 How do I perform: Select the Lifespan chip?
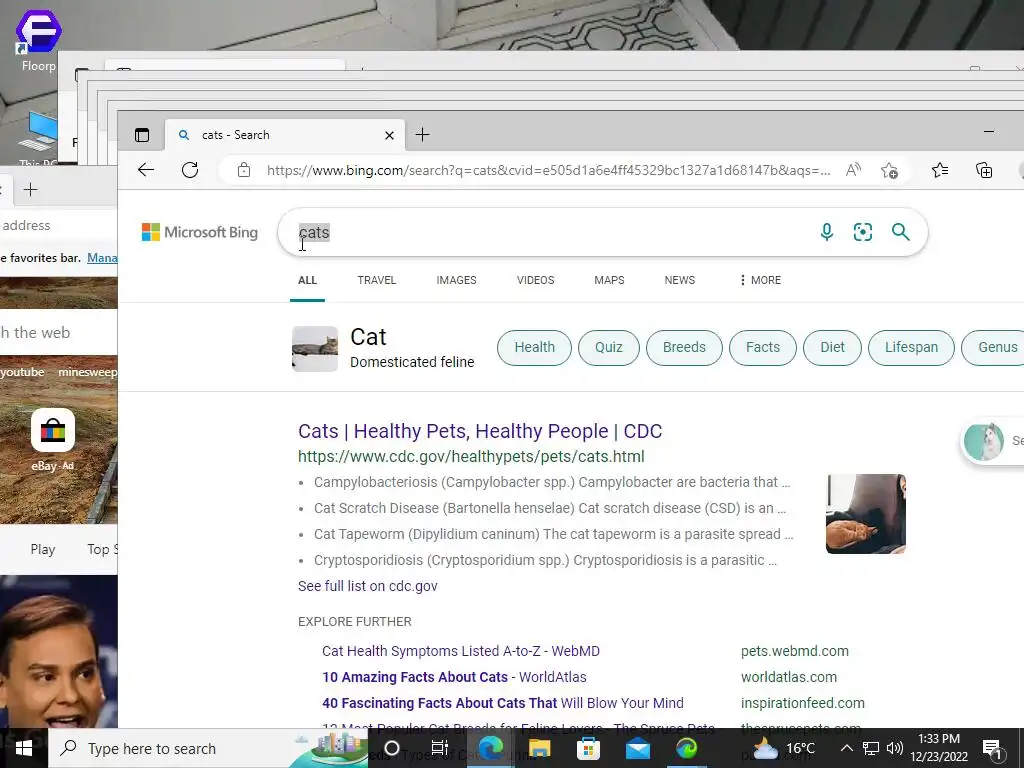click(x=911, y=347)
